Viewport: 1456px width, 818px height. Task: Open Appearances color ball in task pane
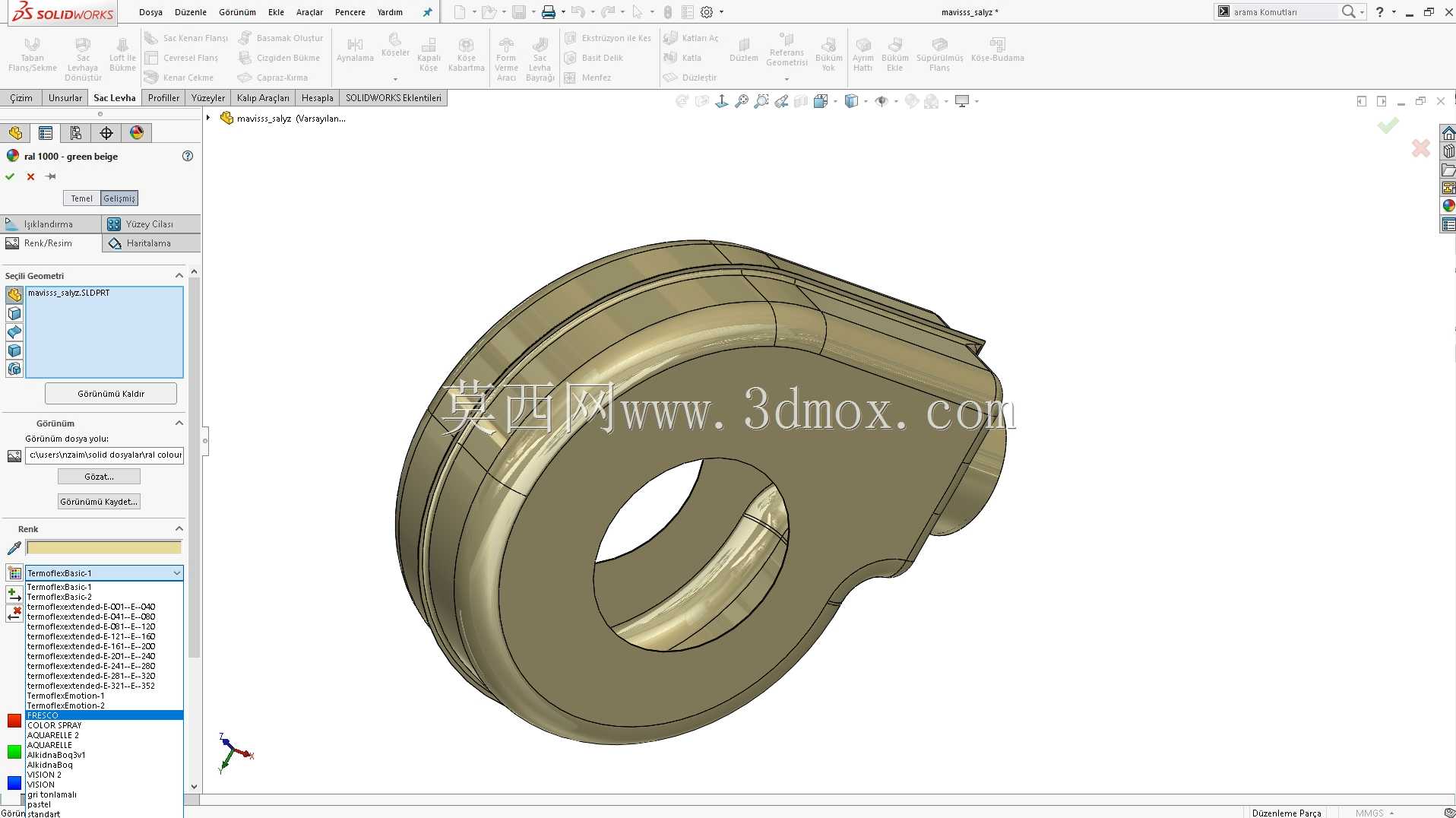click(x=1448, y=205)
